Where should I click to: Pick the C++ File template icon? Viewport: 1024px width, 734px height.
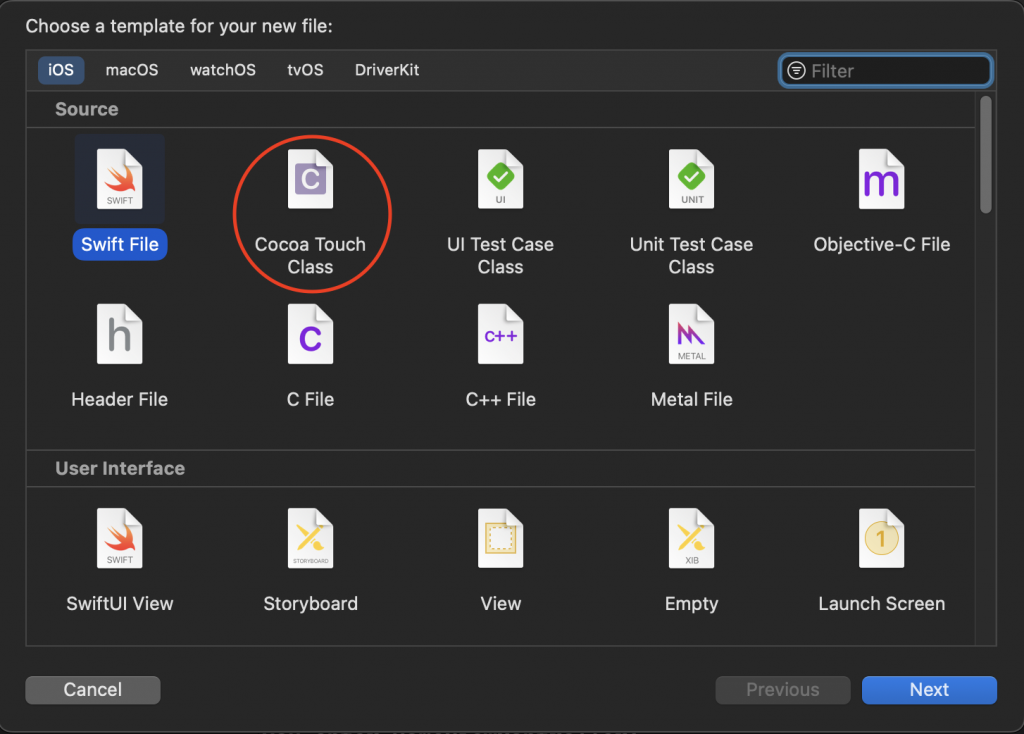click(x=500, y=334)
